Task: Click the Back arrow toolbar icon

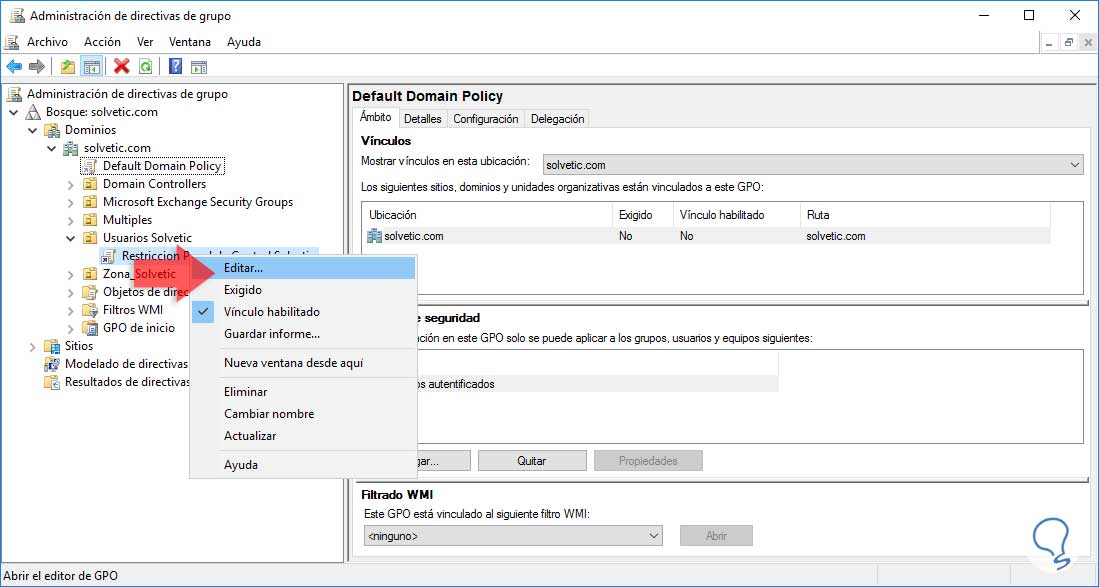Action: point(14,67)
